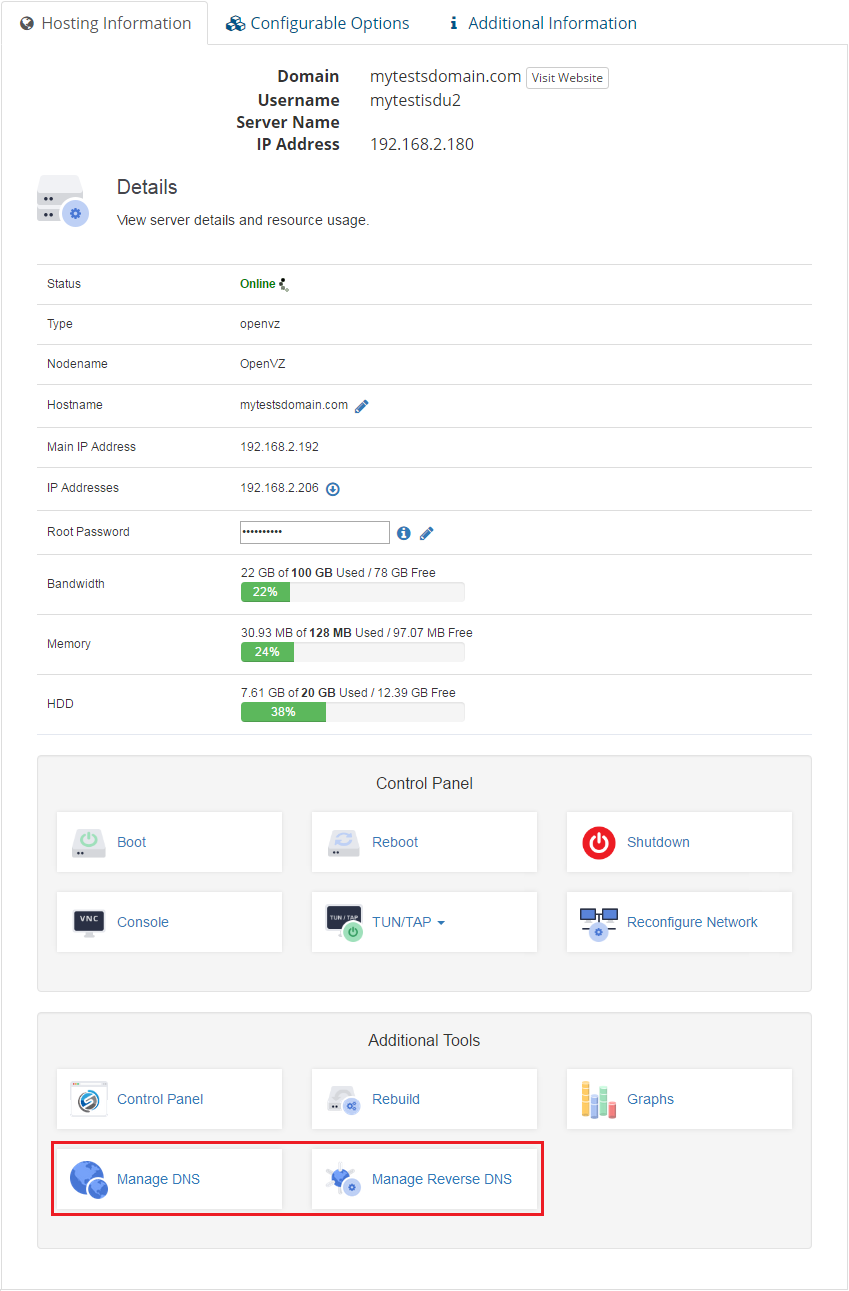Select Reconfigure Network link
The image size is (849, 1291).
(x=692, y=922)
